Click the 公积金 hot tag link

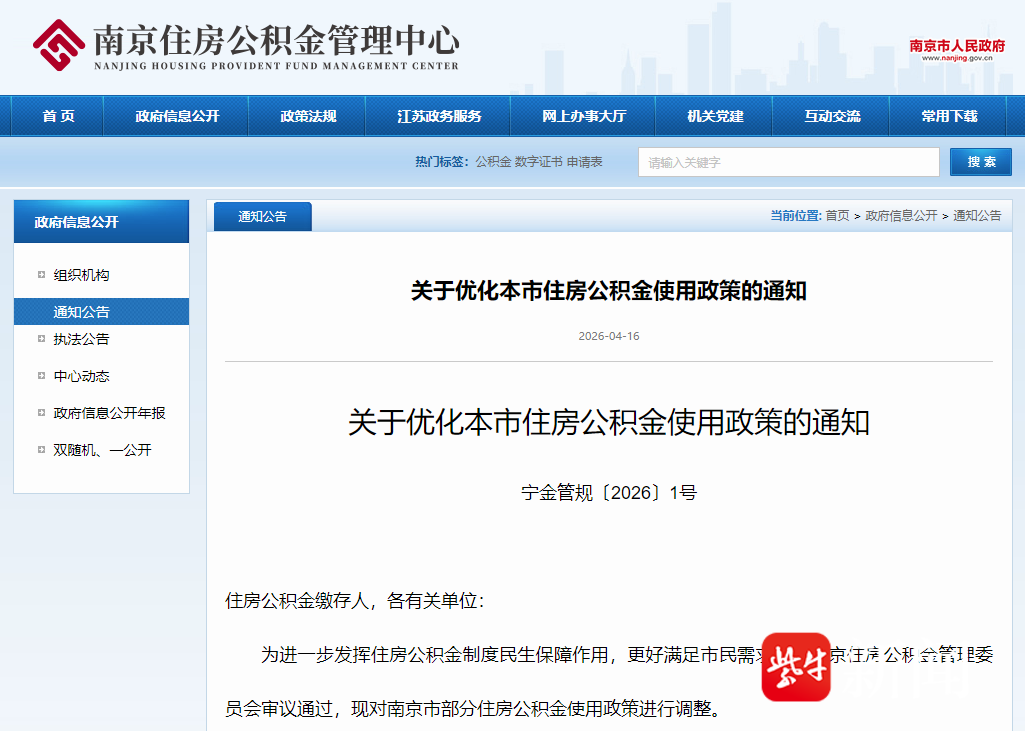coord(492,162)
